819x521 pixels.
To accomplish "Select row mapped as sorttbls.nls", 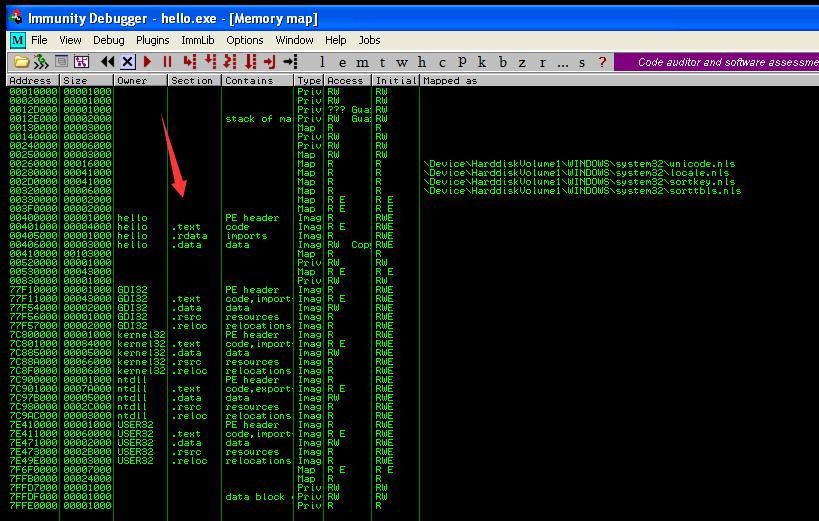I will tap(413, 191).
